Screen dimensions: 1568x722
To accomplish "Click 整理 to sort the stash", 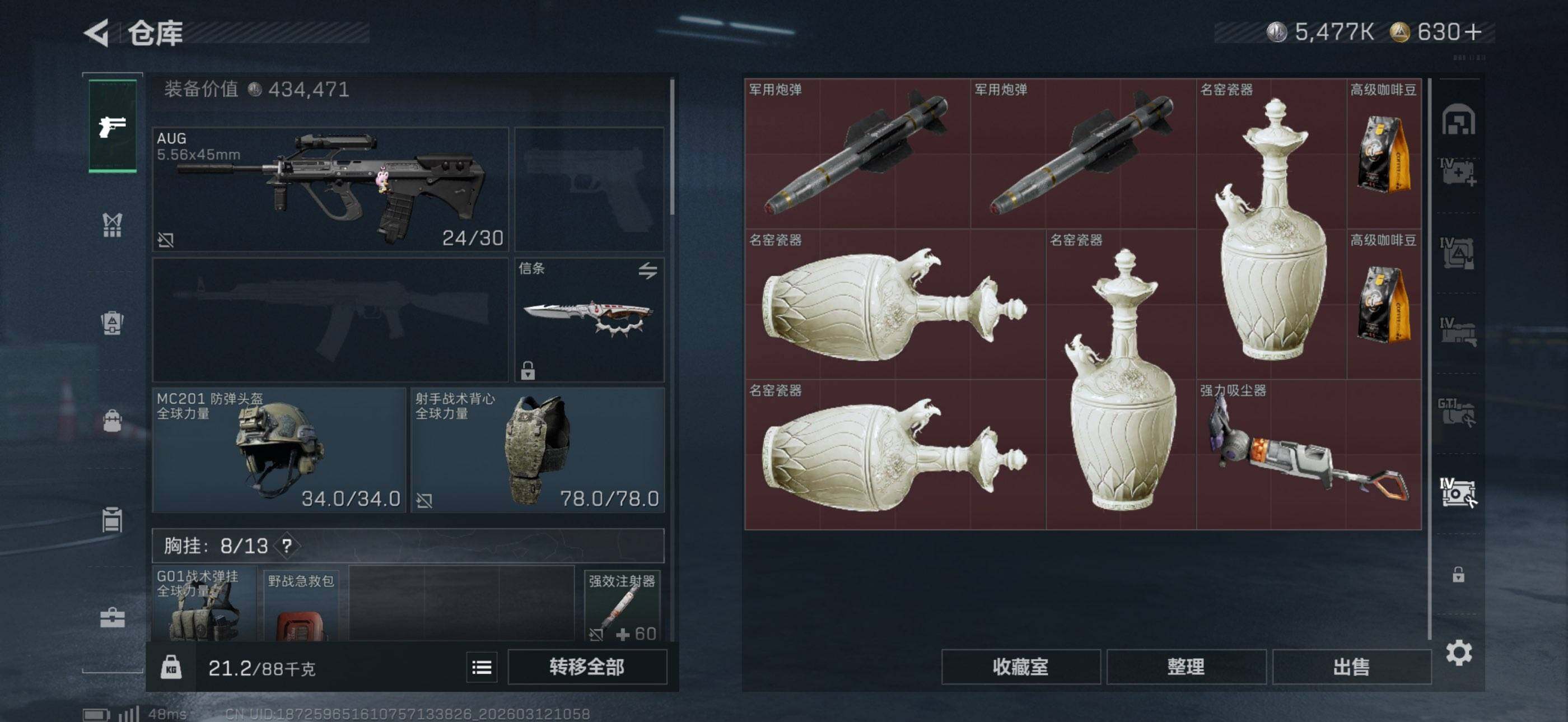I will [1186, 667].
